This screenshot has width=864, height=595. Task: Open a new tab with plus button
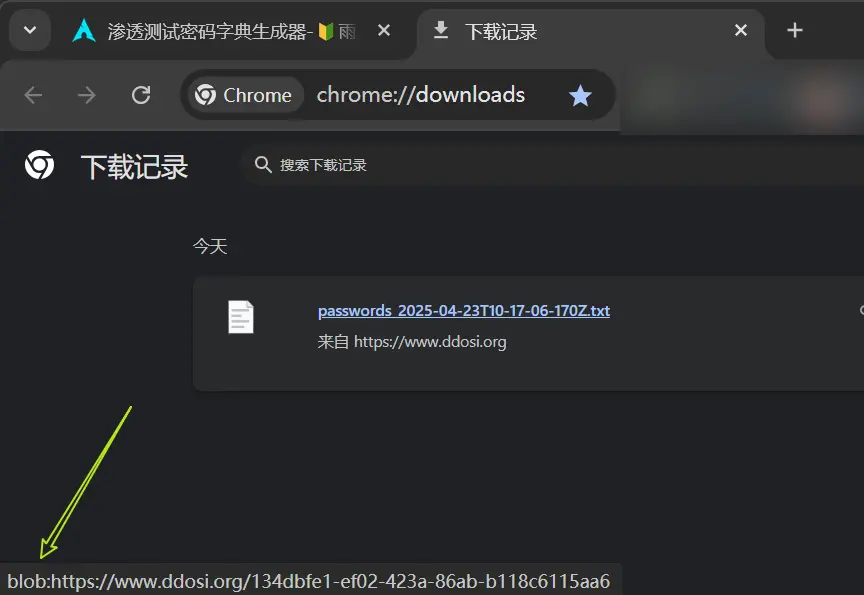[795, 30]
